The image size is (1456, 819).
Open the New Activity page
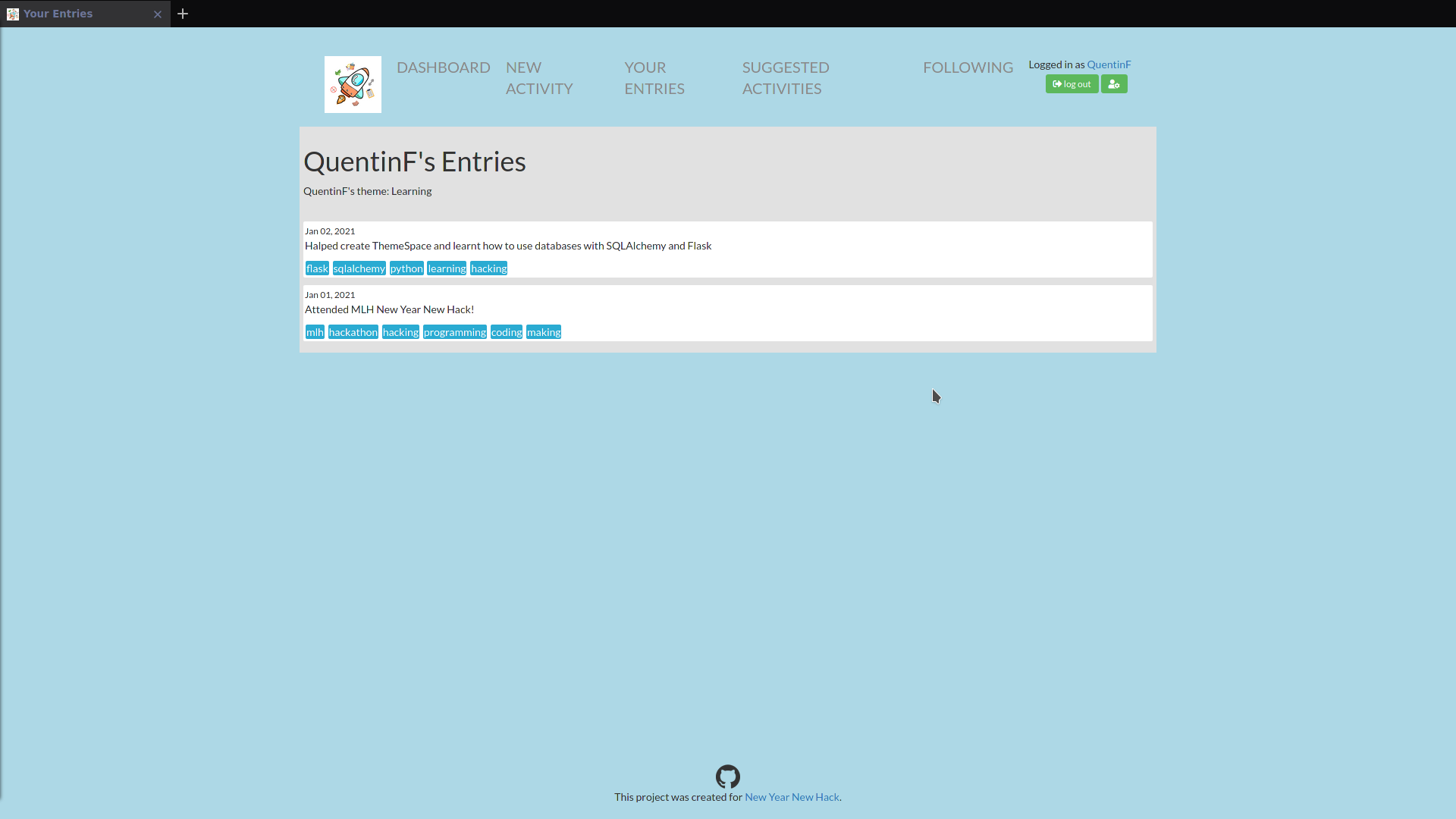coord(538,78)
